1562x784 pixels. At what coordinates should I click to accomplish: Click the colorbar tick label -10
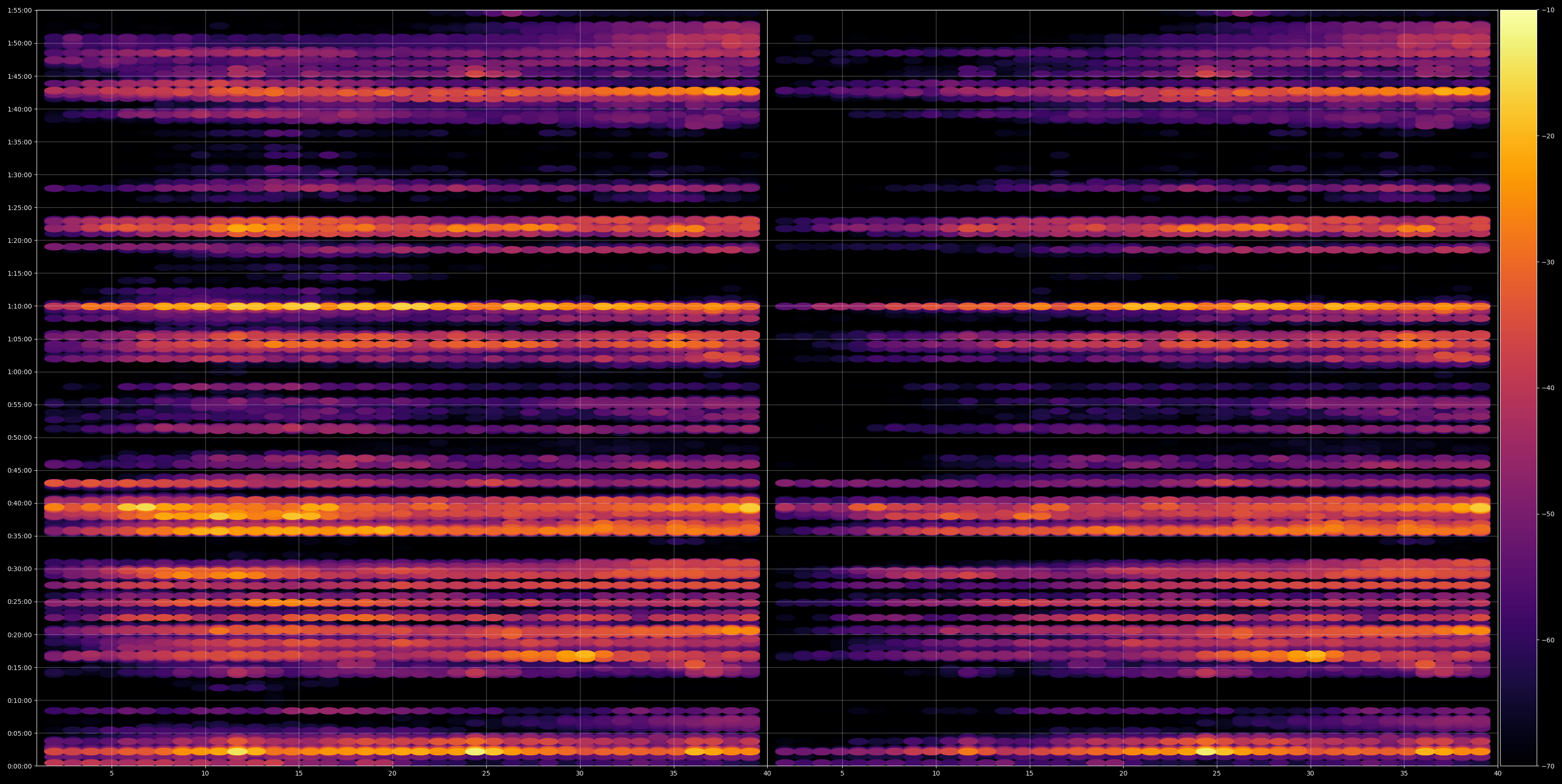coord(1548,10)
